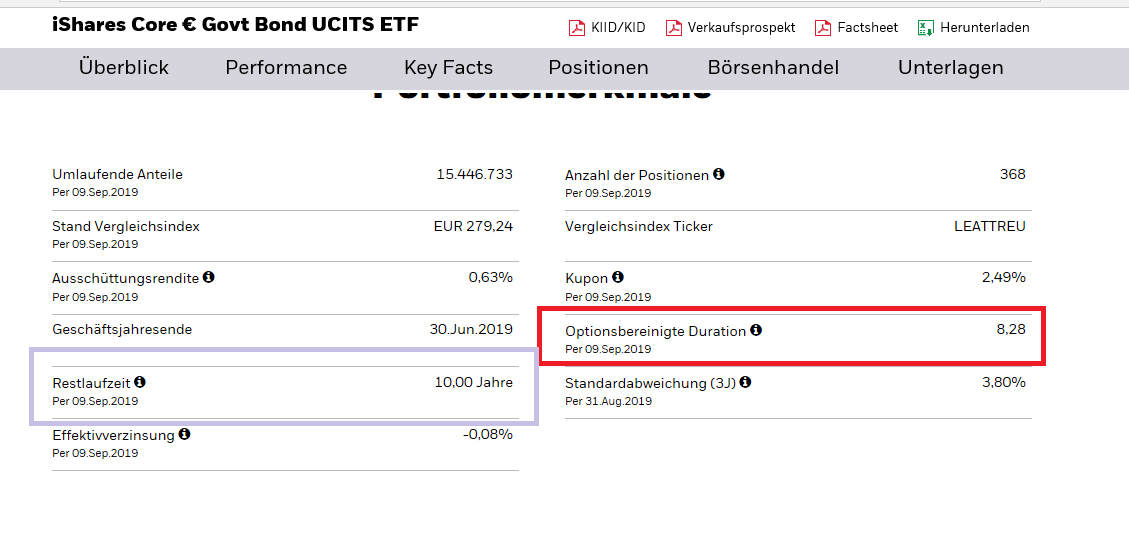Click info icon next to Ausschüttungsrendite
Image resolution: width=1129 pixels, height=537 pixels.
click(208, 277)
